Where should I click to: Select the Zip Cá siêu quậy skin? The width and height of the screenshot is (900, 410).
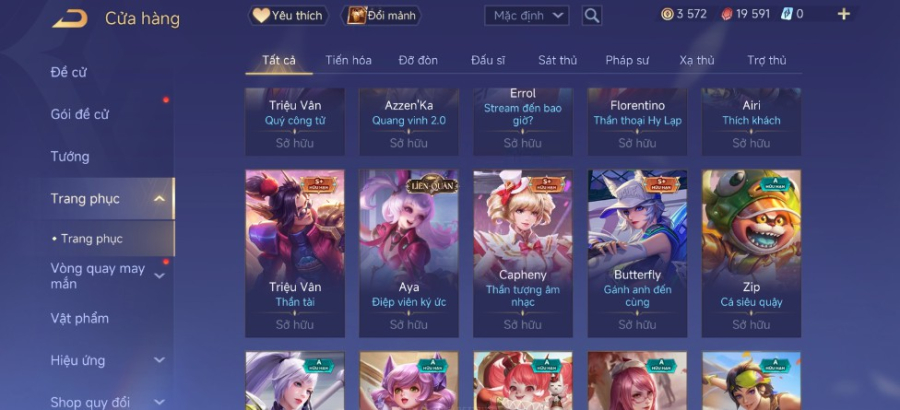751,253
